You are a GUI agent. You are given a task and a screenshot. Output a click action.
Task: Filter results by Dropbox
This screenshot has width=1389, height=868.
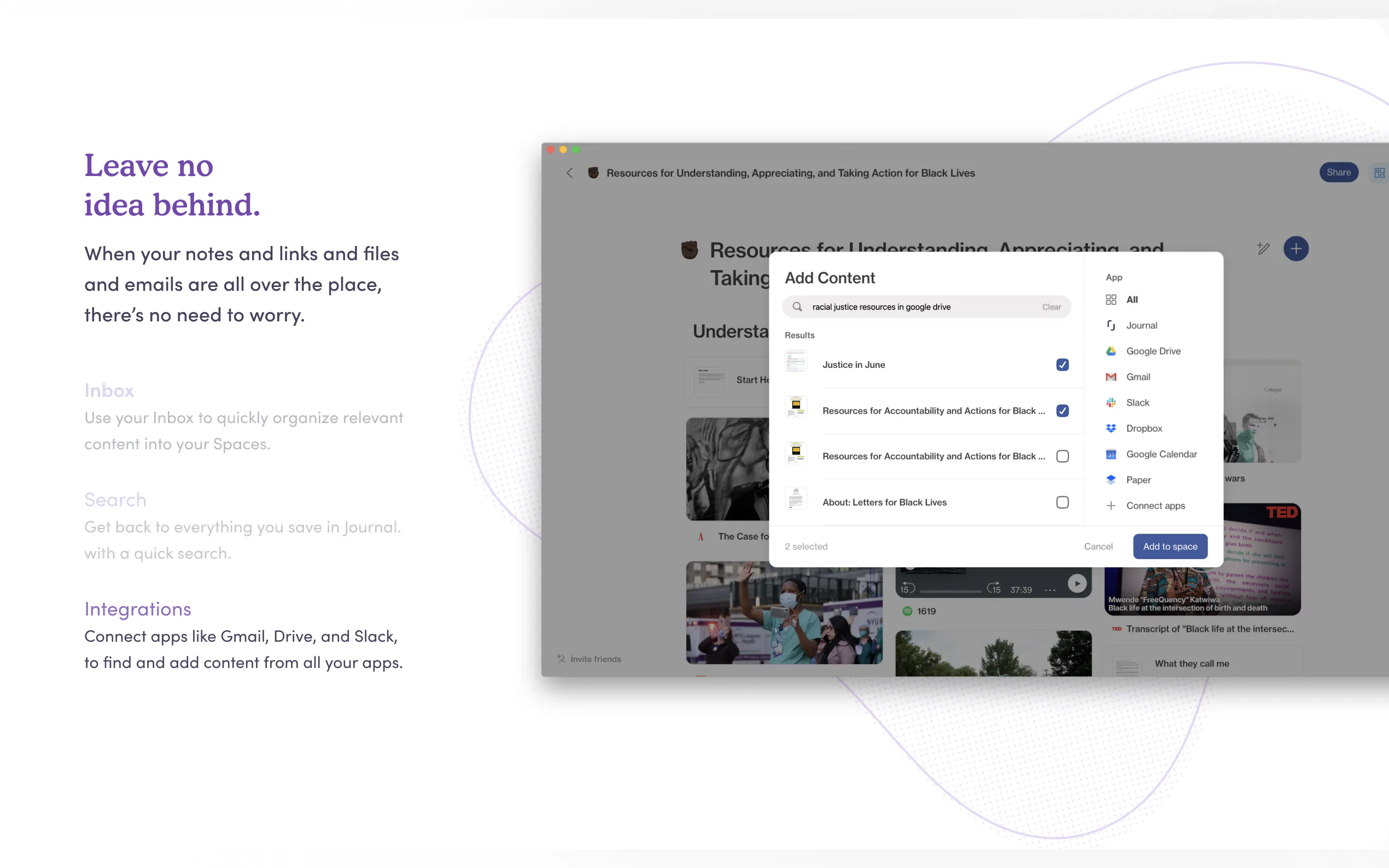1143,428
